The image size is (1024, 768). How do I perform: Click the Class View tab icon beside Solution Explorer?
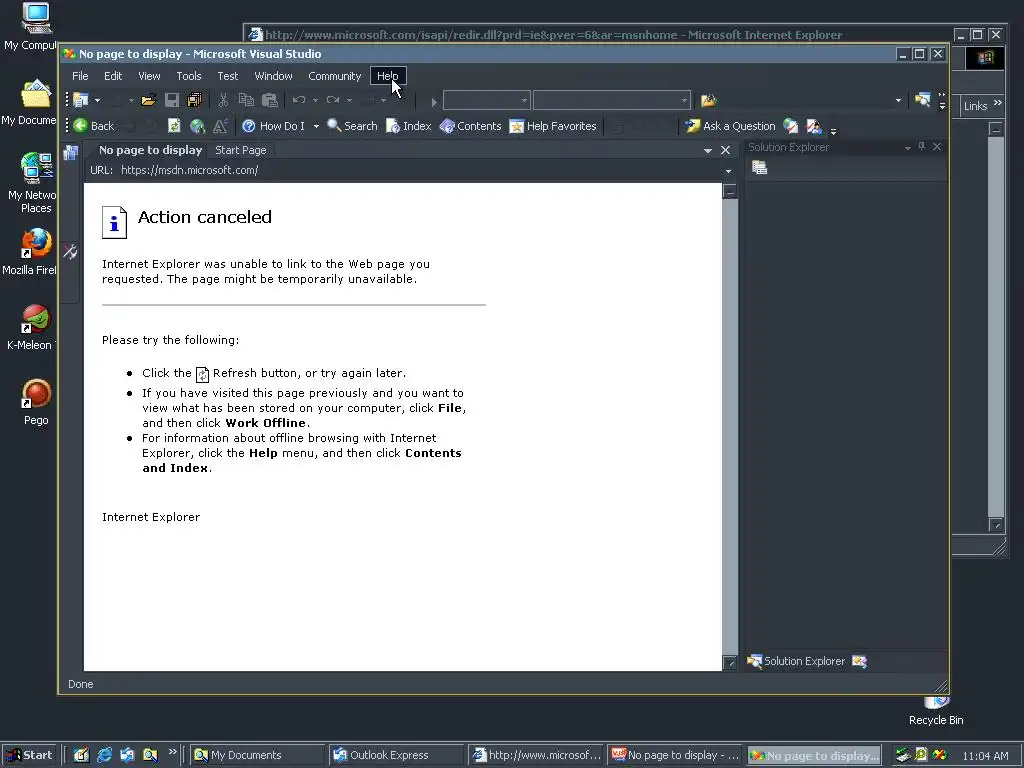(859, 662)
